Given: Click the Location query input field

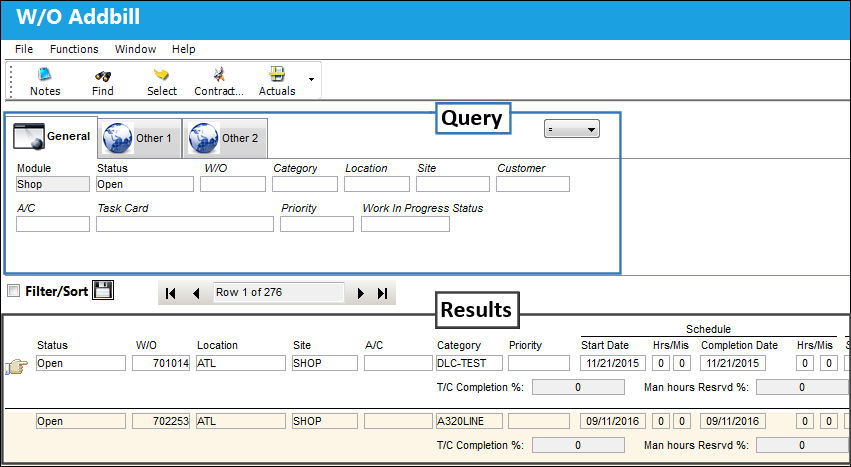Looking at the screenshot, I should click(x=377, y=184).
